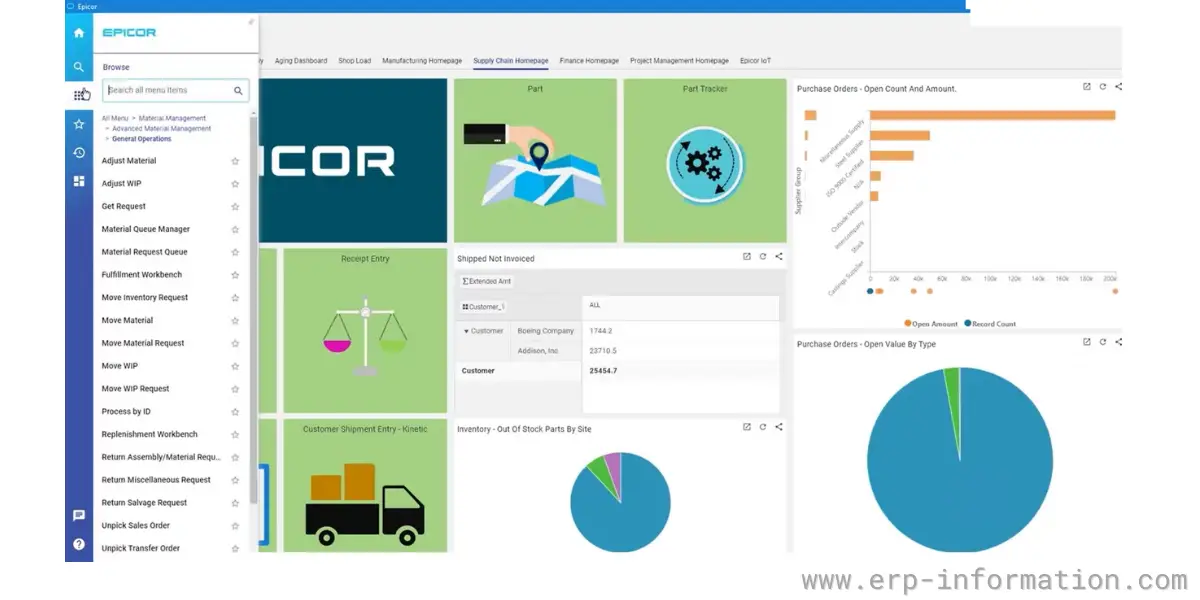
Task: Open Unpick Transfer Order menu item
Action: click(x=141, y=549)
